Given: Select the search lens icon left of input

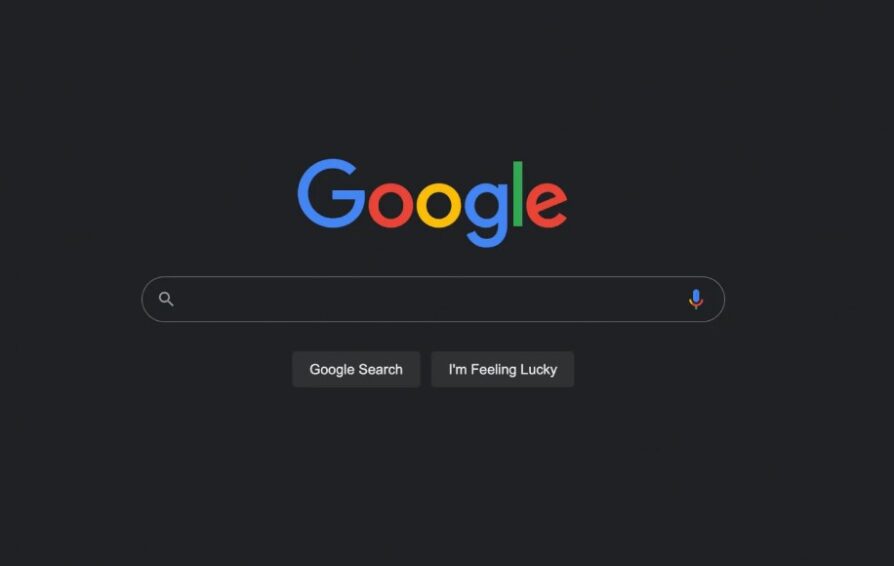Looking at the screenshot, I should (166, 299).
